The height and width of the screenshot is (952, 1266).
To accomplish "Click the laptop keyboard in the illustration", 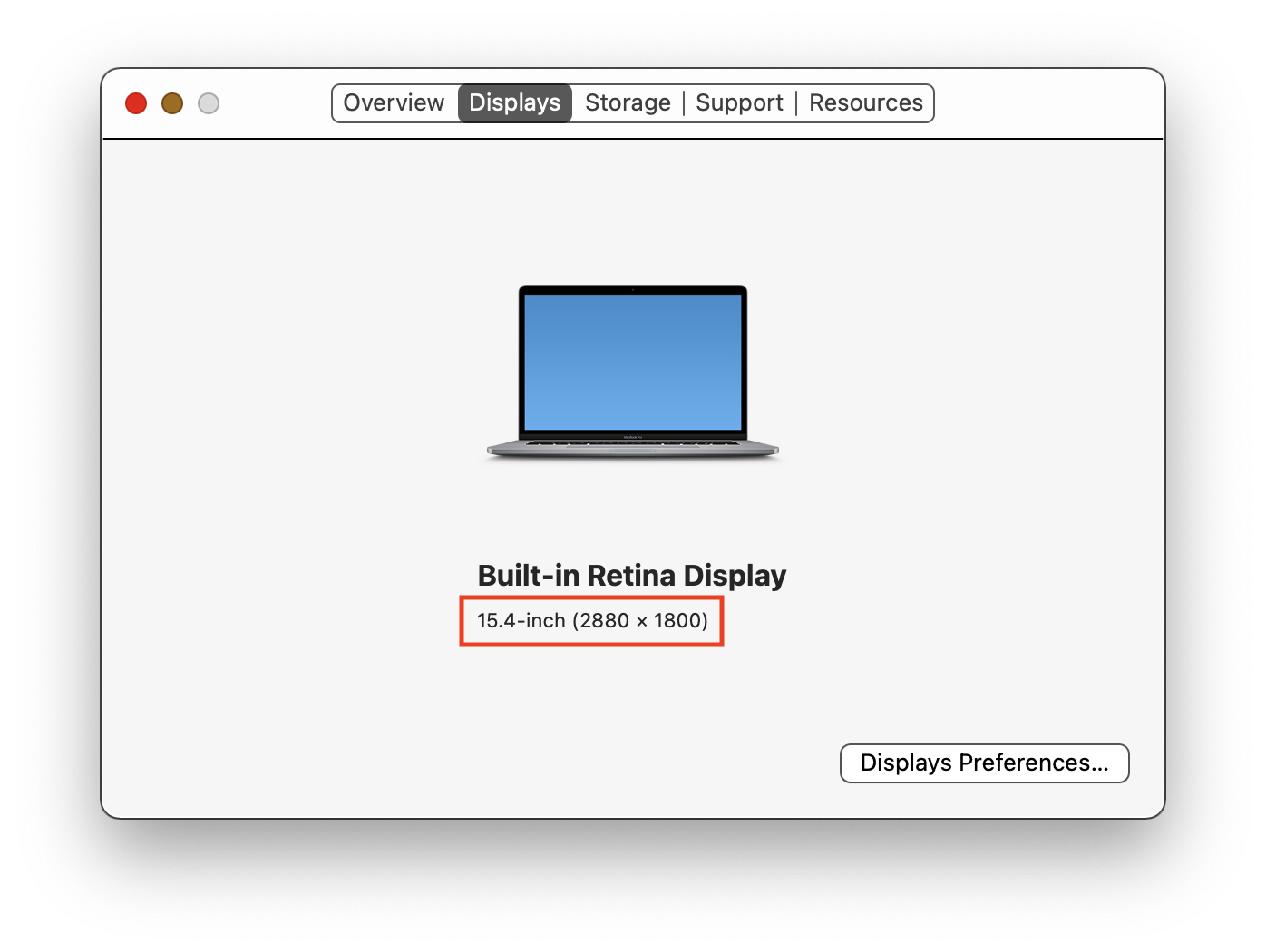I will coord(632,444).
